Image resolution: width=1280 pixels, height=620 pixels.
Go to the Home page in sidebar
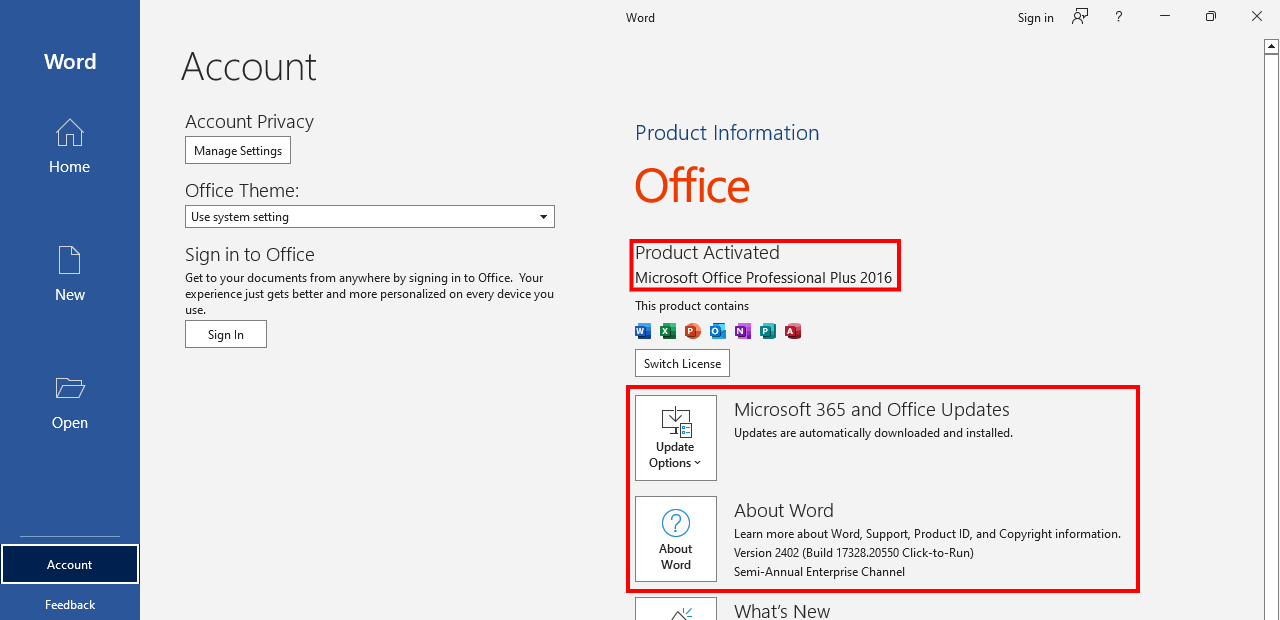click(69, 146)
